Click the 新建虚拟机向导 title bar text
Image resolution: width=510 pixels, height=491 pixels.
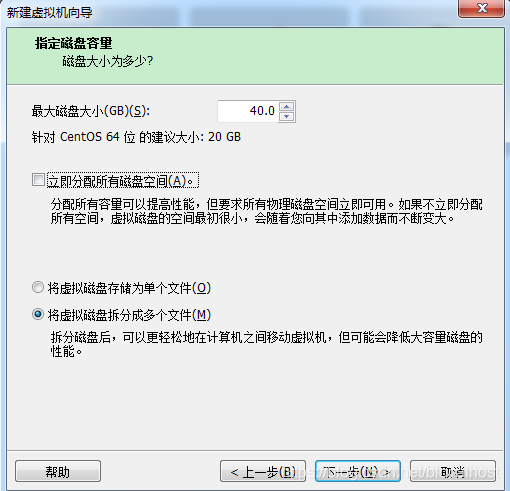(49, 13)
